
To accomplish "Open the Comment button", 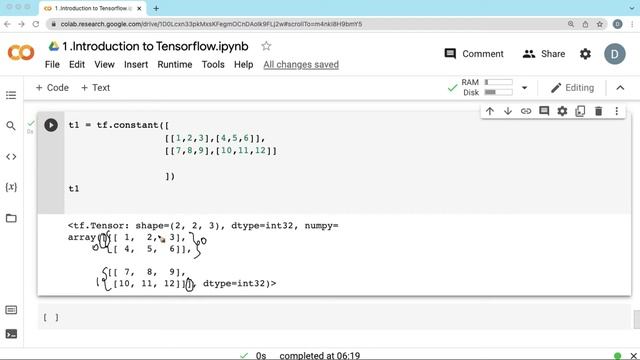I will (x=474, y=54).
